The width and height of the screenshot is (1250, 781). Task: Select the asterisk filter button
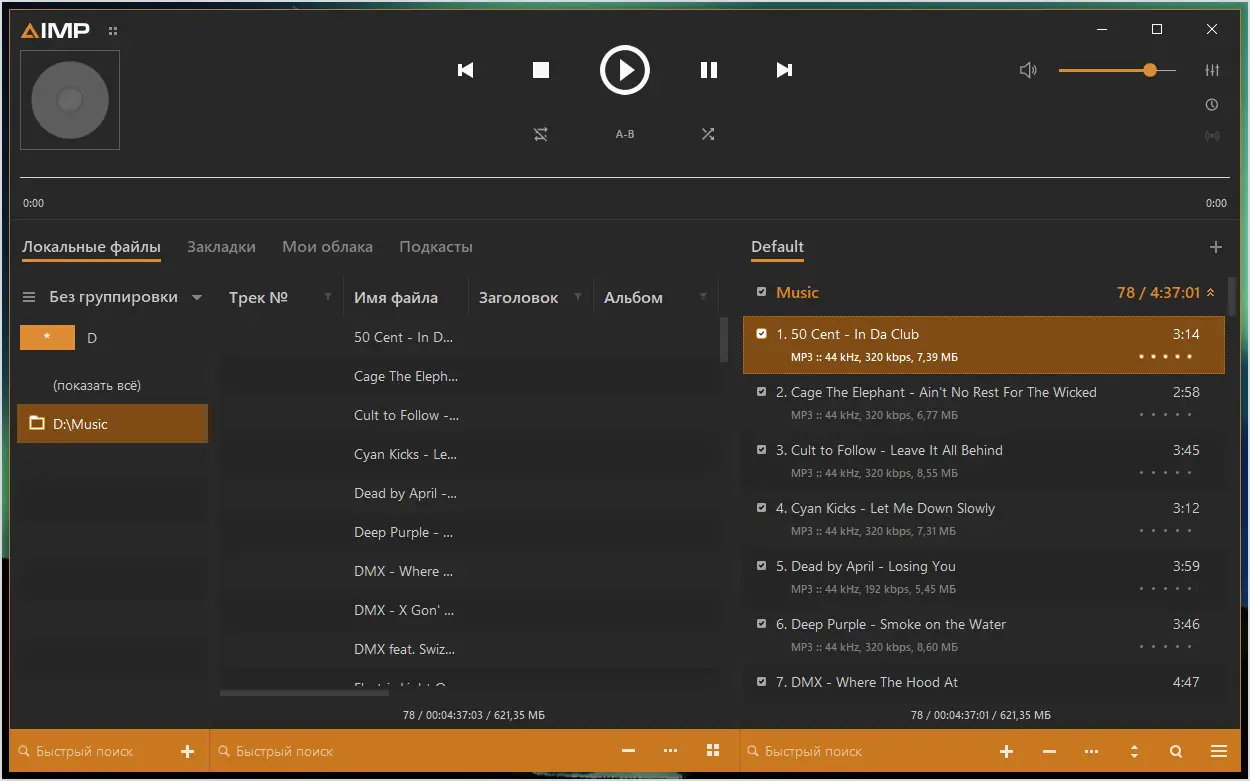tap(47, 338)
